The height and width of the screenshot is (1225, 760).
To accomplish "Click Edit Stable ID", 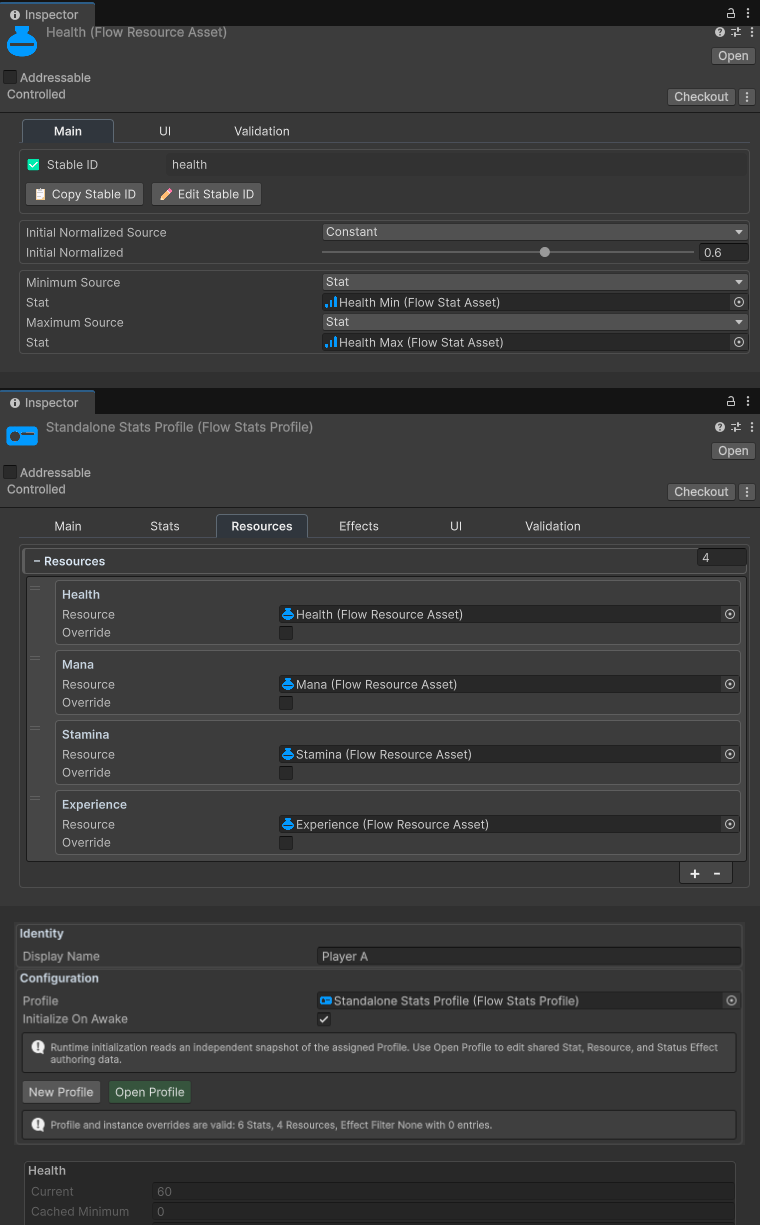I will (x=207, y=194).
